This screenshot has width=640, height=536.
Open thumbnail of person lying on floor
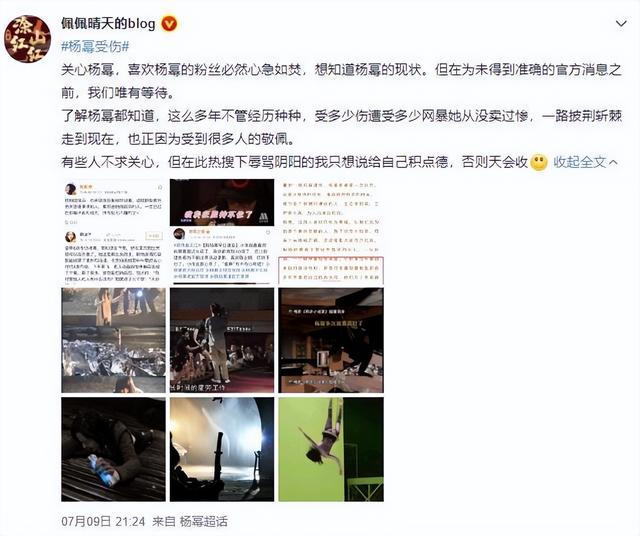tap(113, 449)
